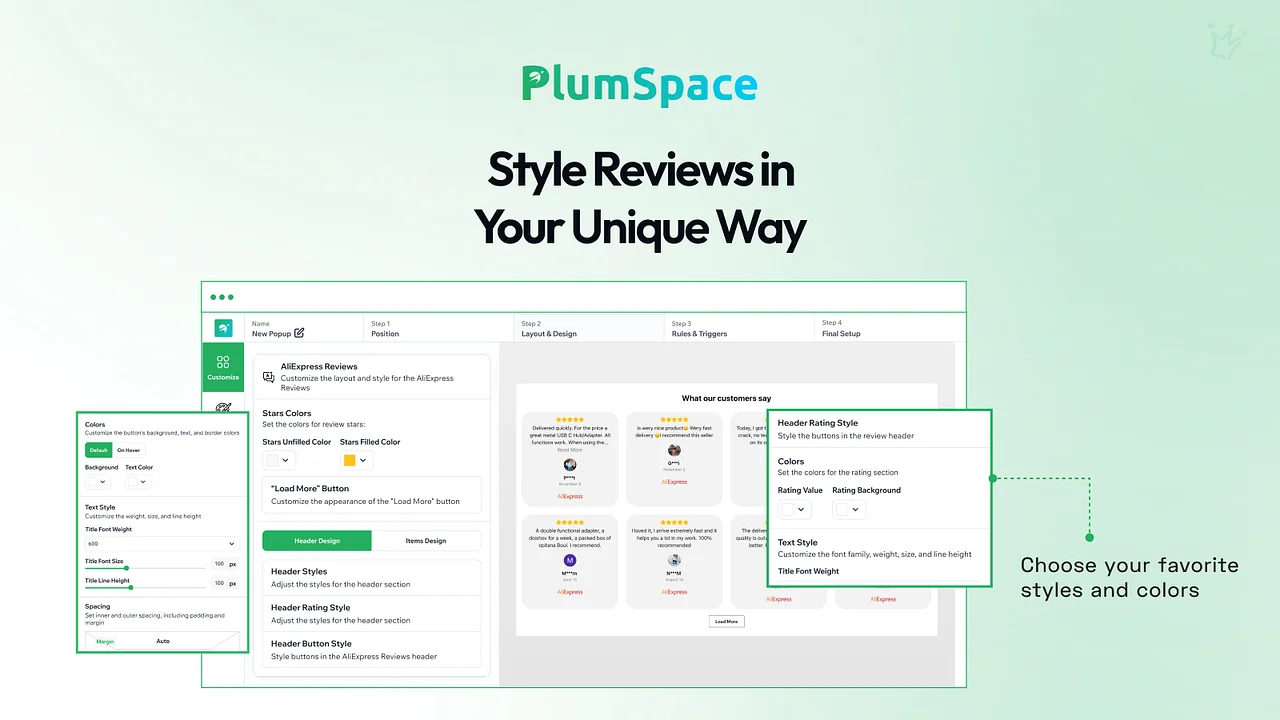The width and height of the screenshot is (1280, 720).
Task: Open the Customize sidebar icon
Action: [x=223, y=367]
